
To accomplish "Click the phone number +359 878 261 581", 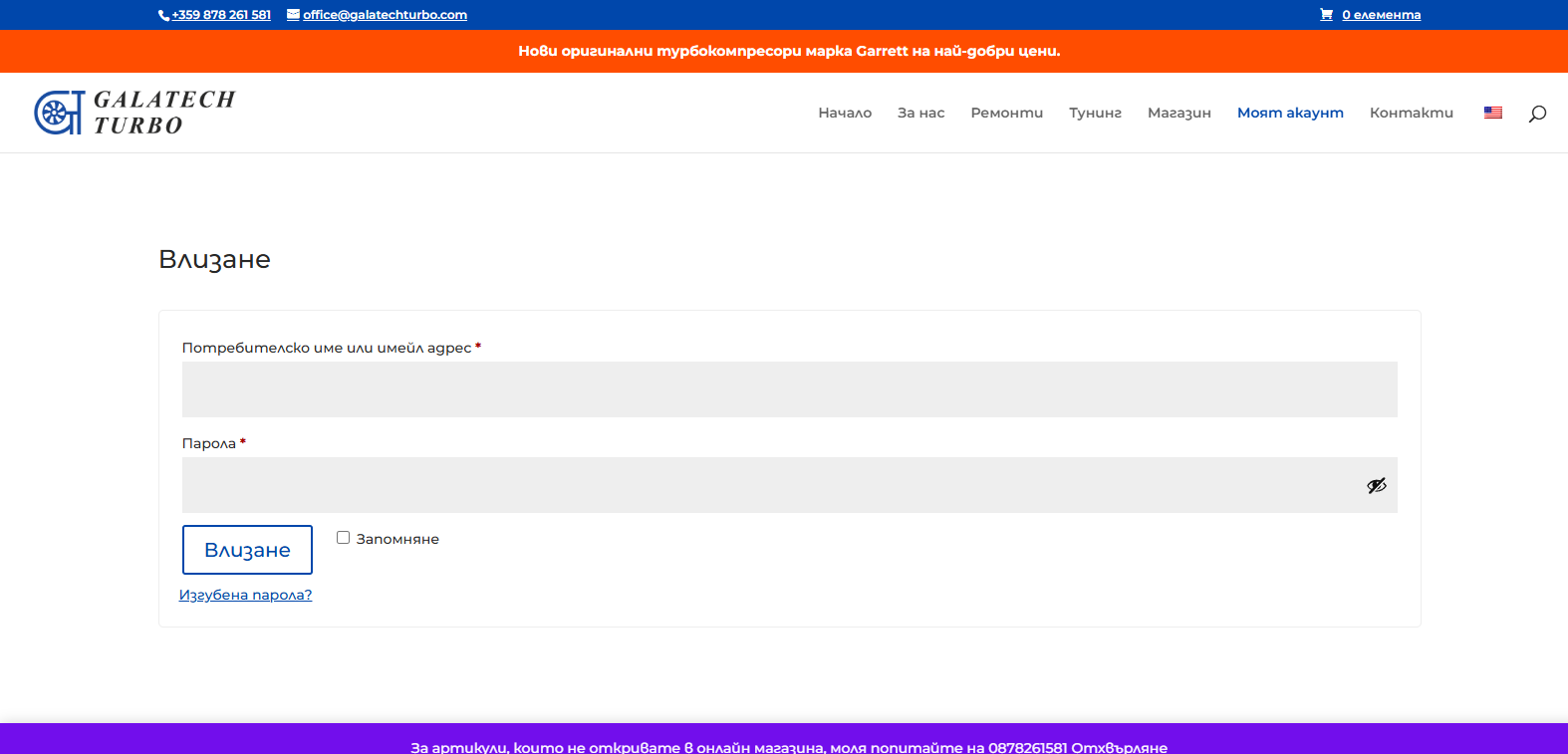I will [x=220, y=15].
